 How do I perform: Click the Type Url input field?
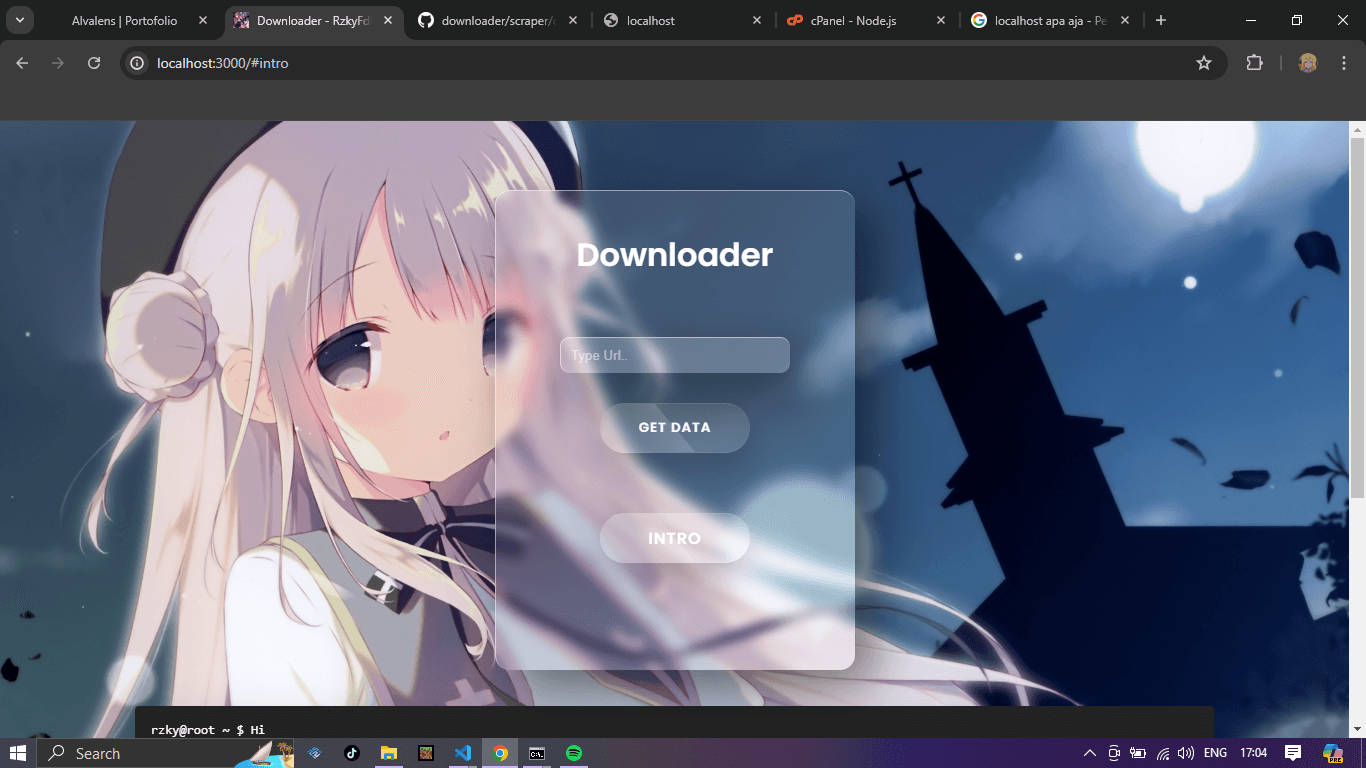coord(675,355)
